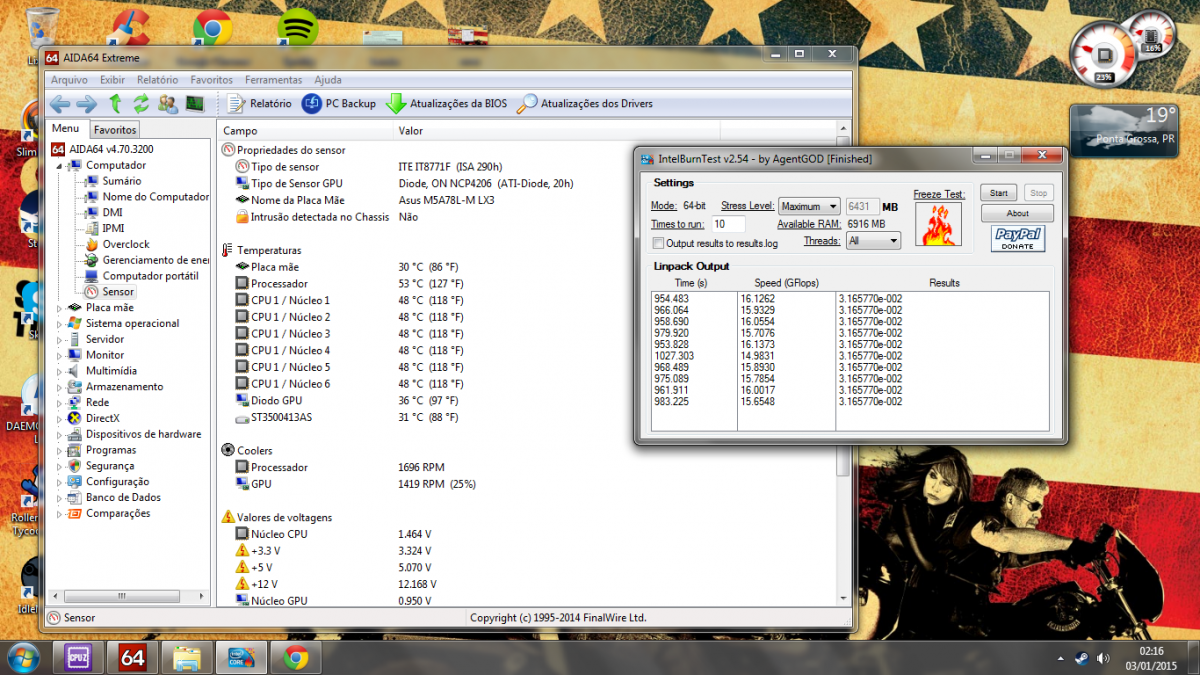Open the Overclock page in tree
1200x675 pixels.
tap(125, 244)
